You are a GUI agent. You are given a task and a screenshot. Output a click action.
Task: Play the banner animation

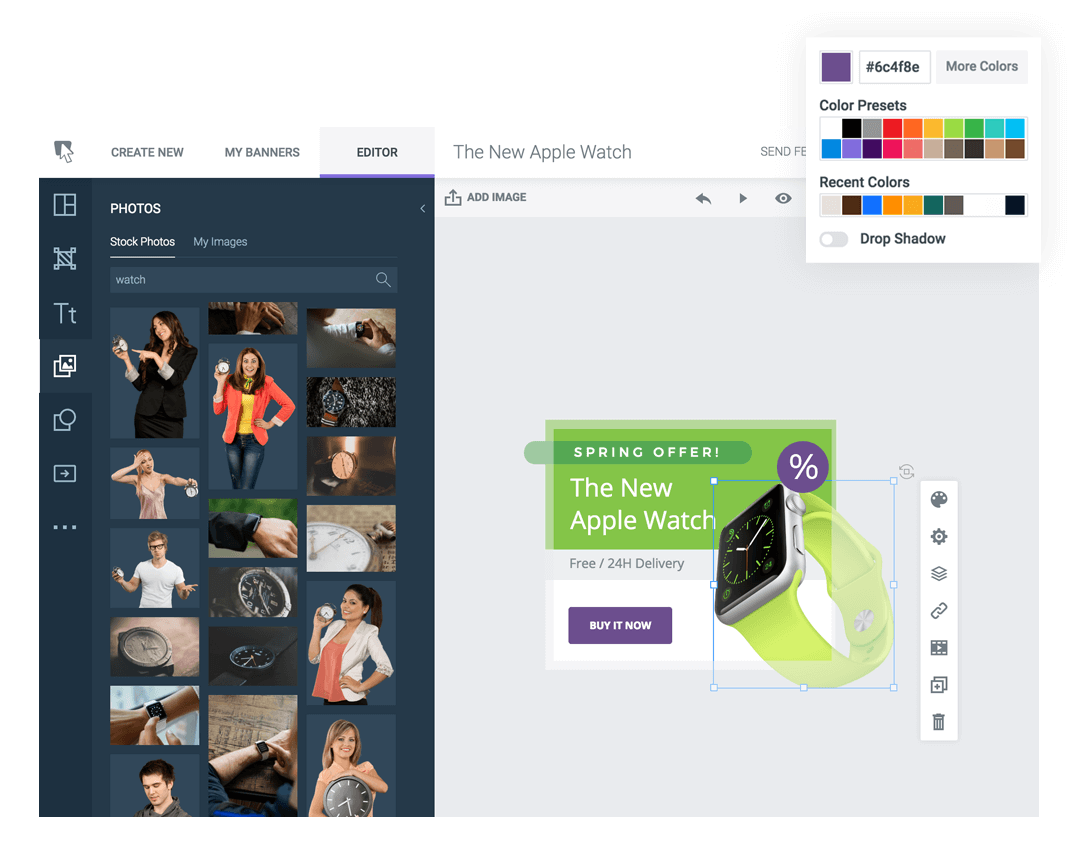[742, 198]
